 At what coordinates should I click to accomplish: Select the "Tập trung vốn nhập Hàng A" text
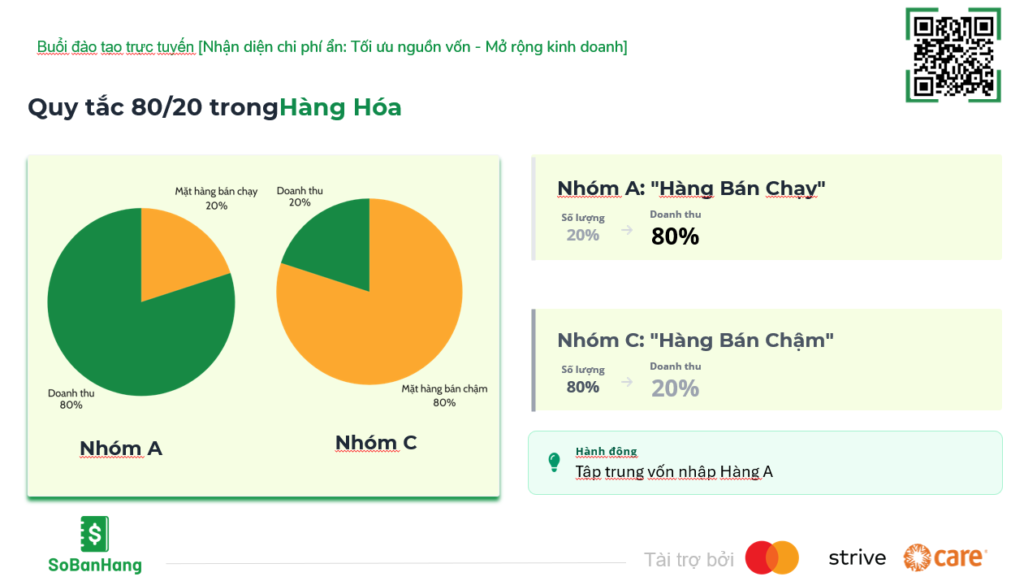pyautogui.click(x=674, y=472)
